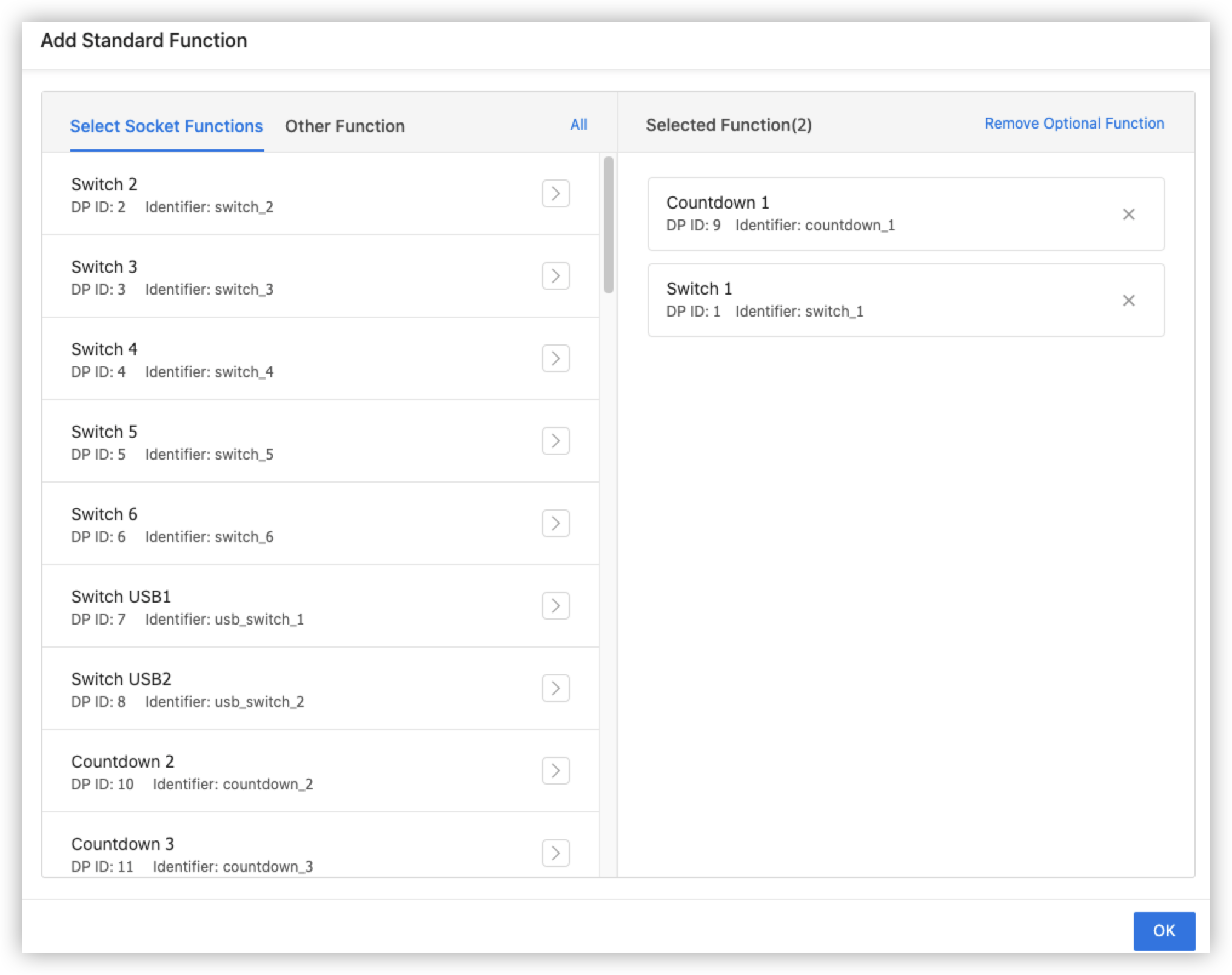Click the expand arrow for Switch 3

click(556, 276)
